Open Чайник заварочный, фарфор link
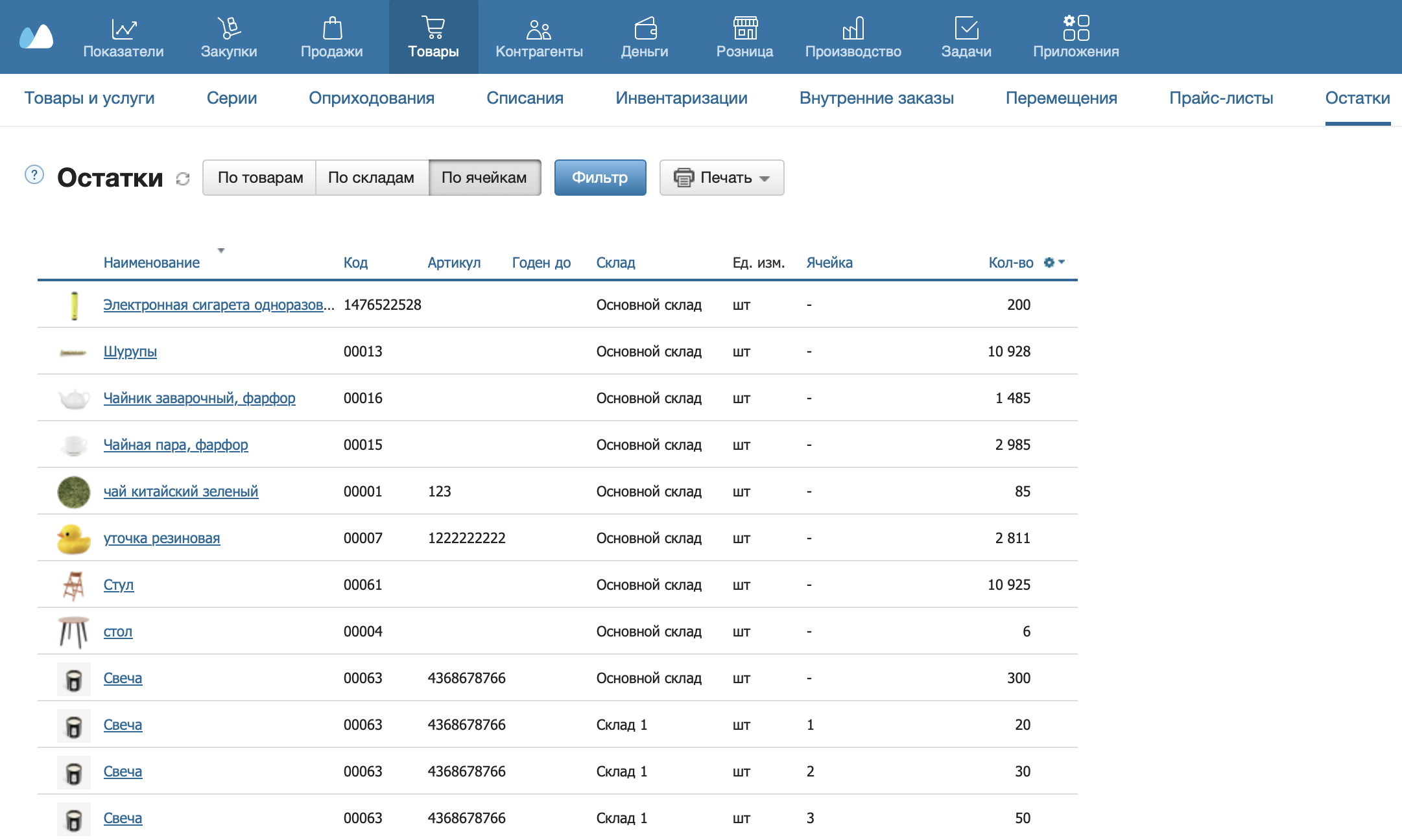The width and height of the screenshot is (1402, 840). pyautogui.click(x=200, y=398)
